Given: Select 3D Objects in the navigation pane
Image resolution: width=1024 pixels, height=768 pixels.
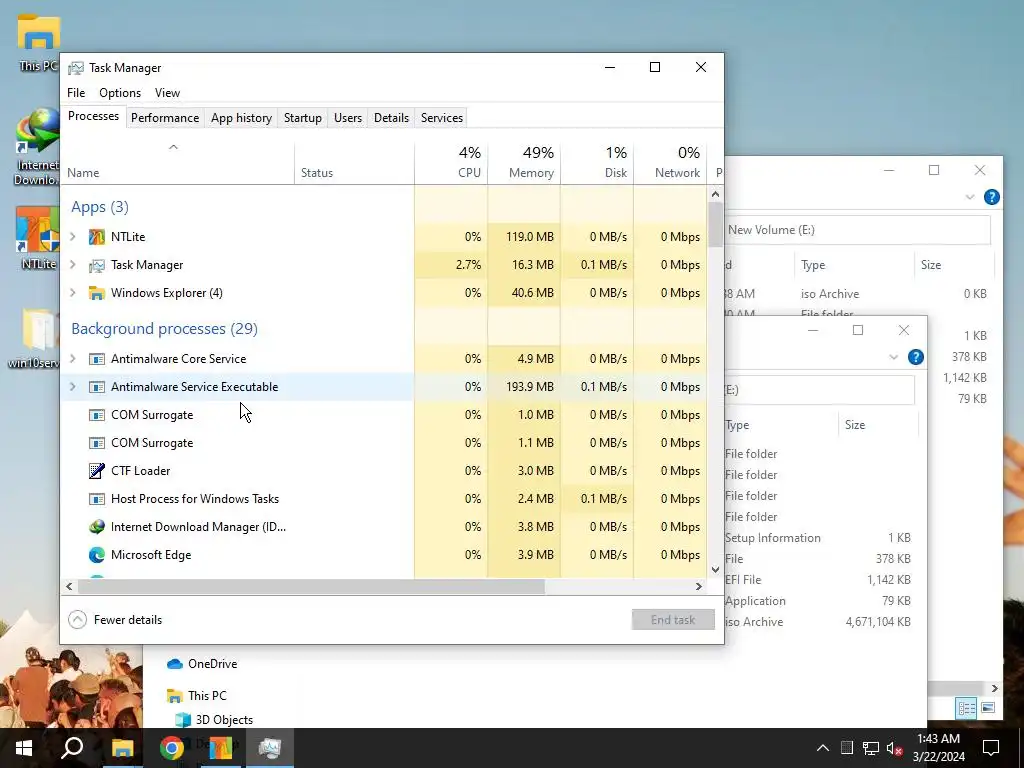Looking at the screenshot, I should click(214, 720).
